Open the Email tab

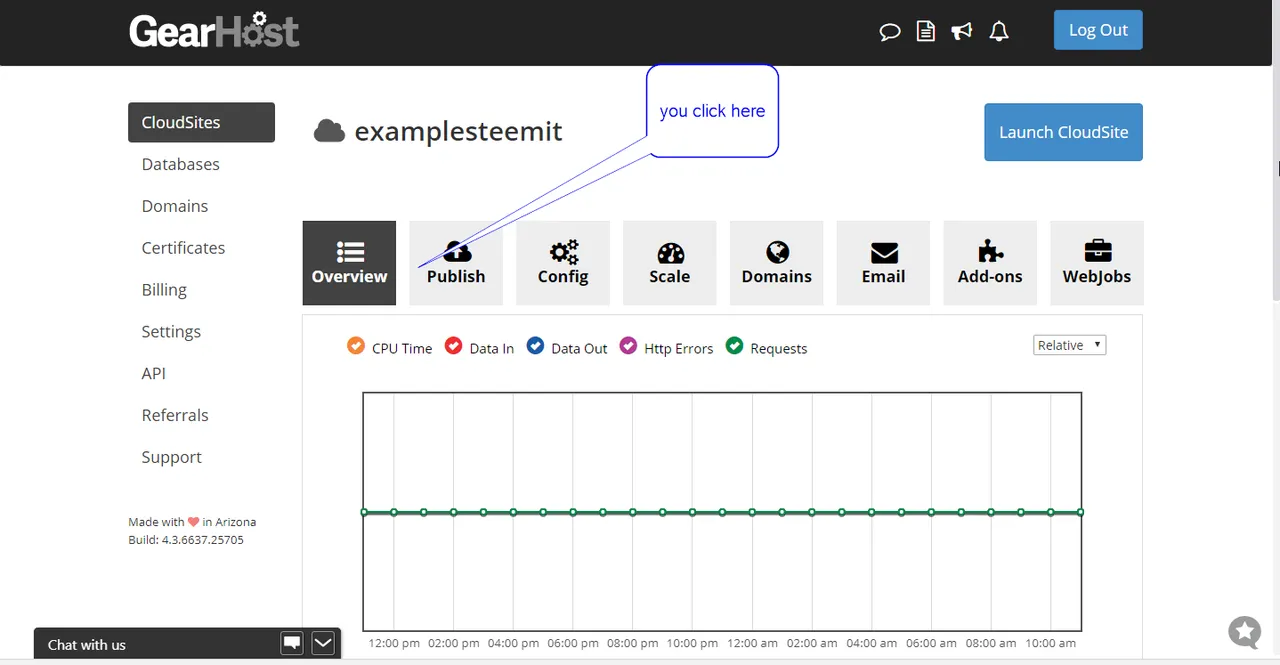click(x=884, y=263)
